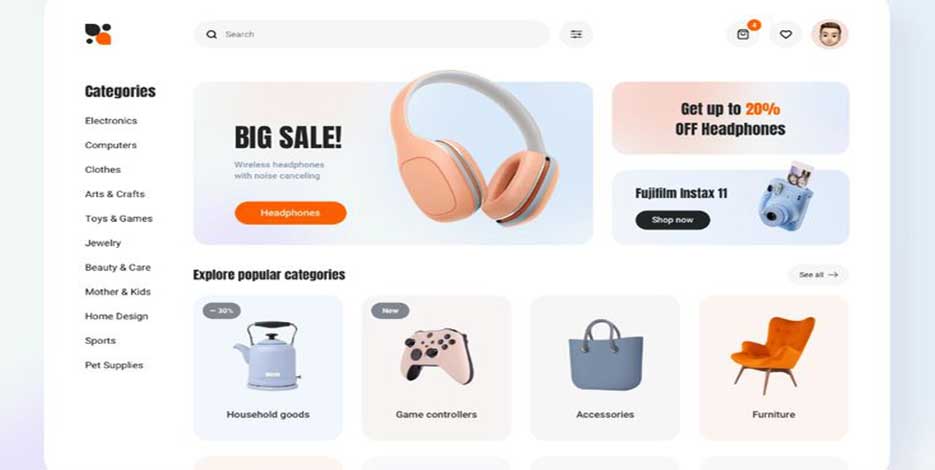Click the See all link
The height and width of the screenshot is (470, 935).
pos(818,275)
